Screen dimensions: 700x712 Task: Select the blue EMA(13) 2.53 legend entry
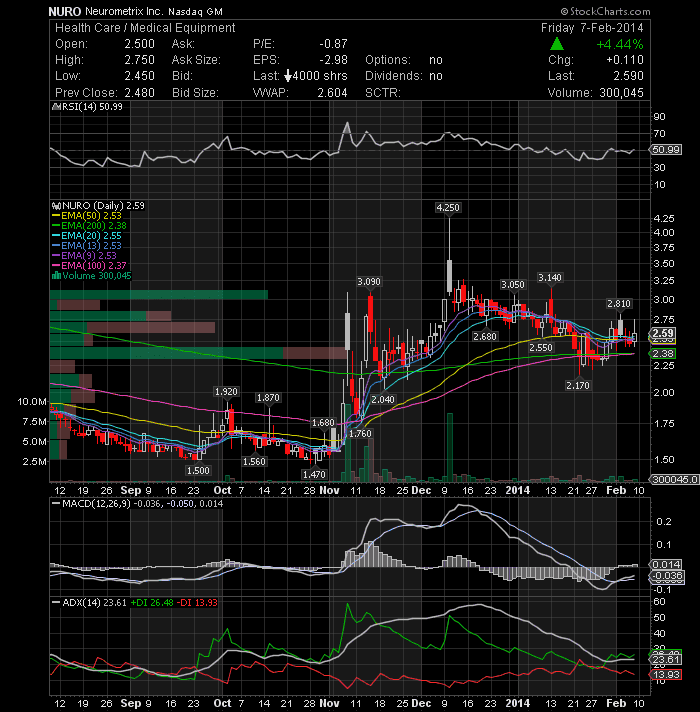[x=87, y=246]
